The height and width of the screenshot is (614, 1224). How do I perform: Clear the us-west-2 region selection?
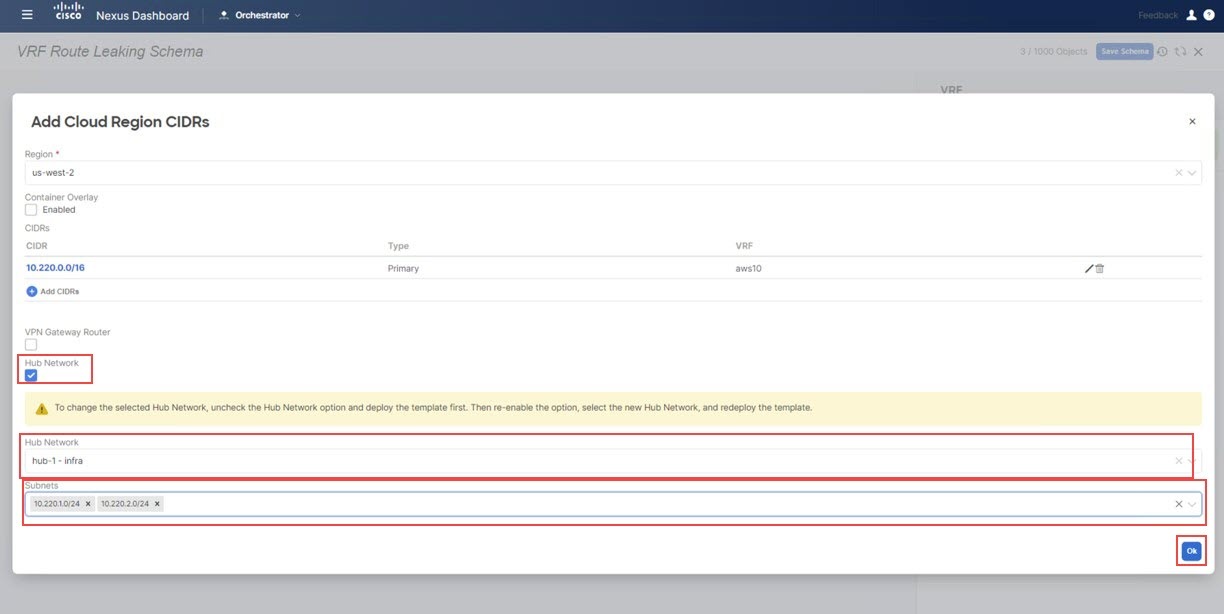(x=1178, y=173)
